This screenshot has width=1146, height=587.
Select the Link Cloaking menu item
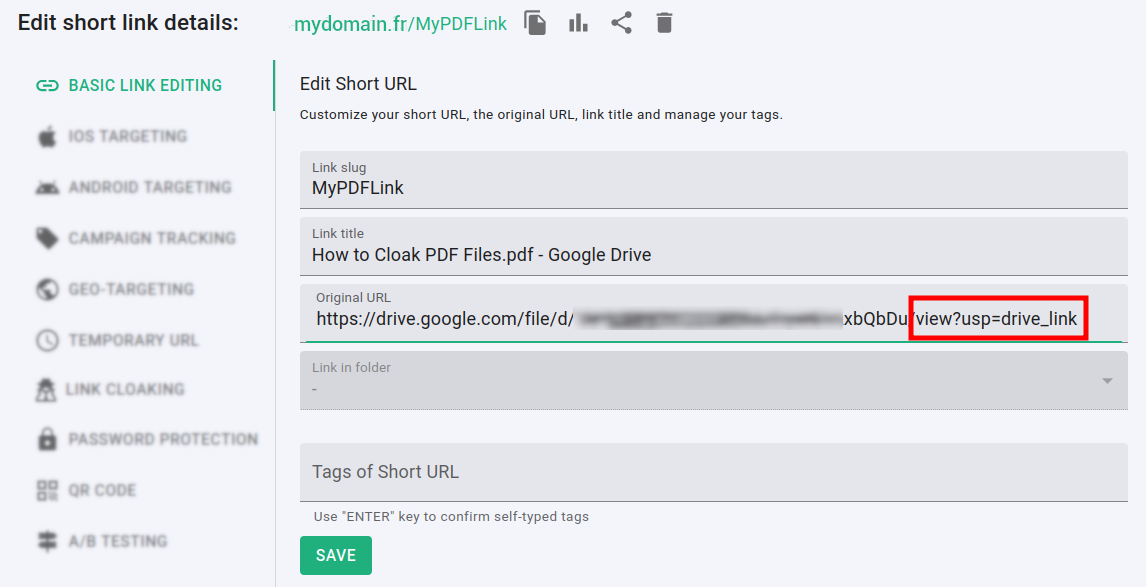point(125,389)
